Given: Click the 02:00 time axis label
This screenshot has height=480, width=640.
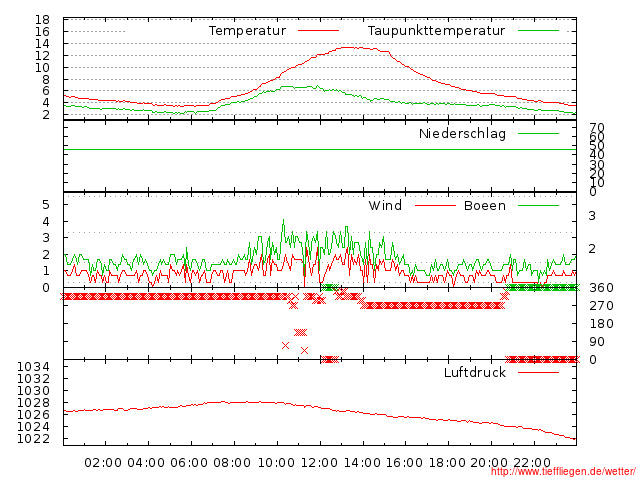Looking at the screenshot, I should click(x=103, y=463).
